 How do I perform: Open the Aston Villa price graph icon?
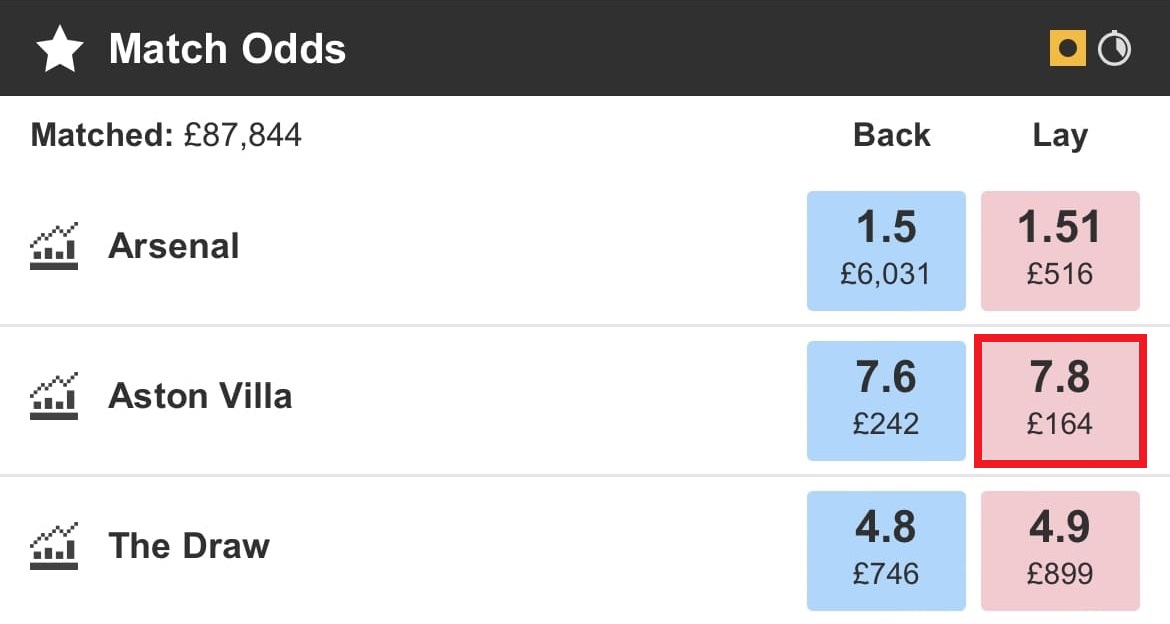click(x=54, y=397)
